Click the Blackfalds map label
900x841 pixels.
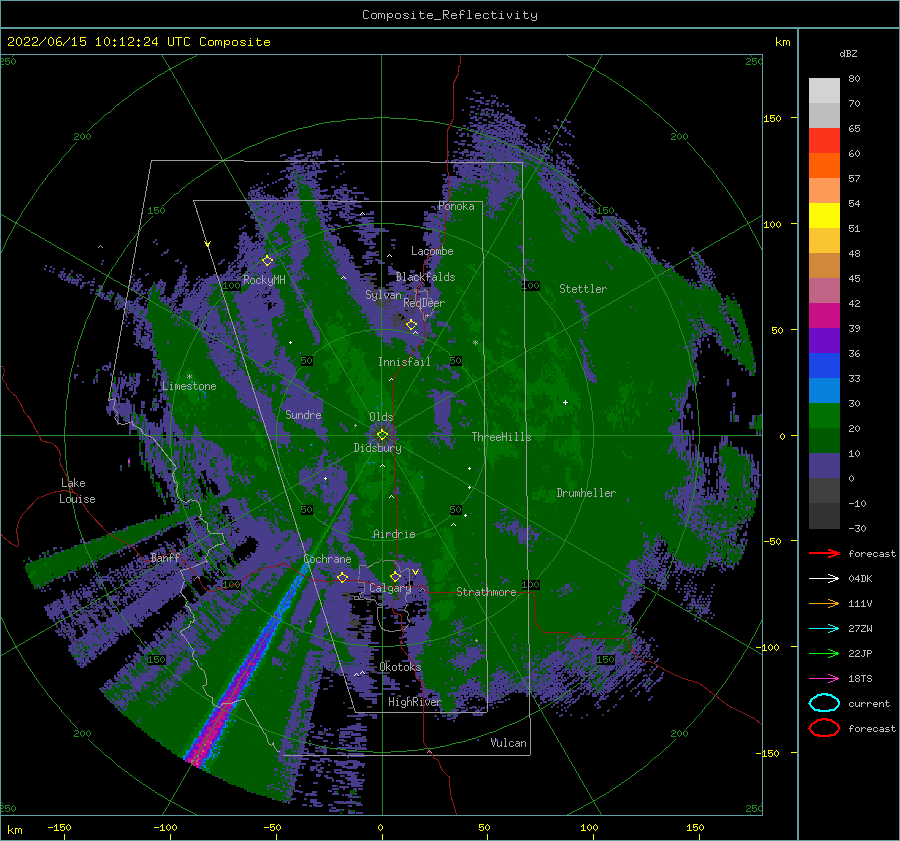coord(425,277)
